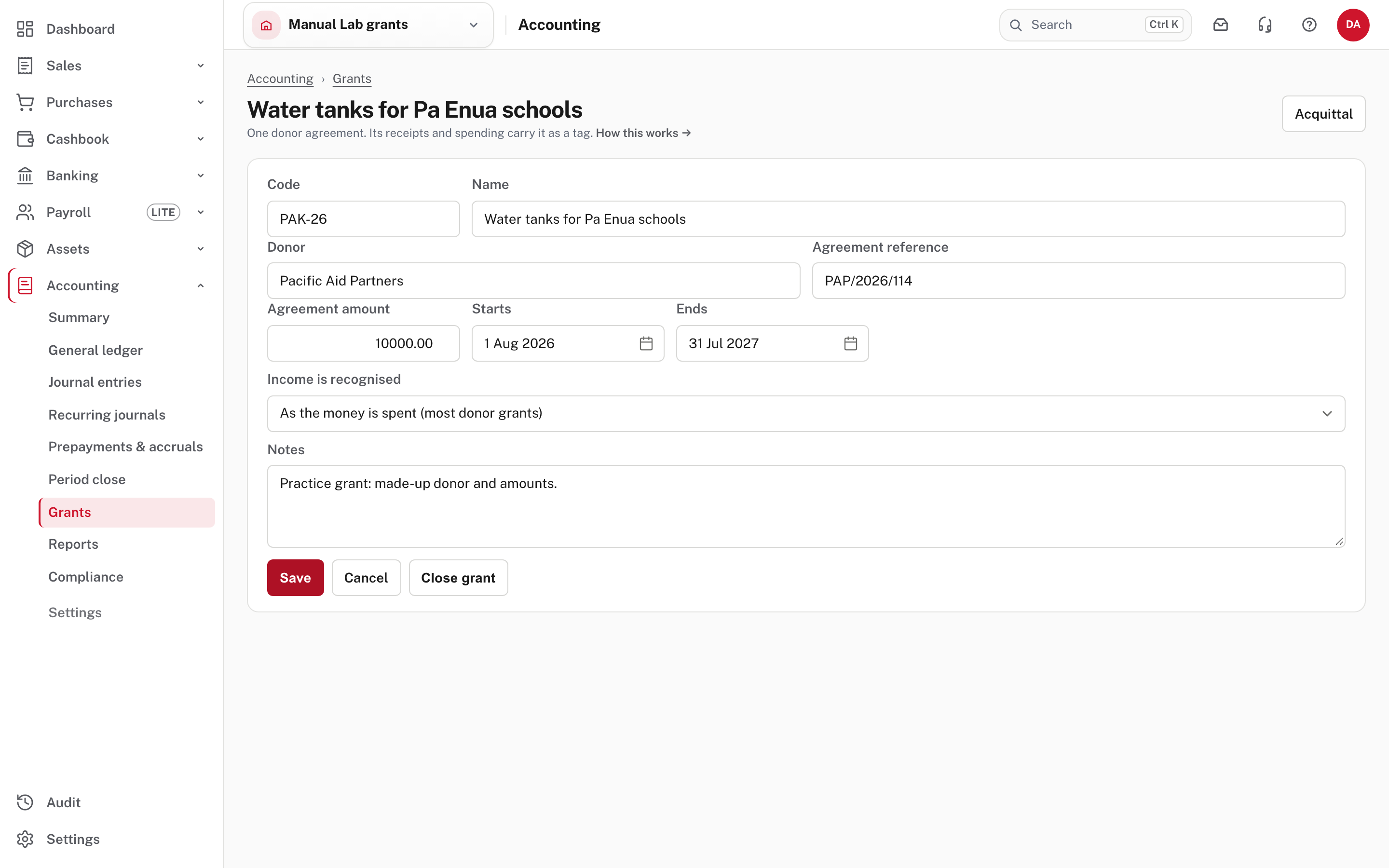Click into the Notes text area
The height and width of the screenshot is (868, 1389).
point(806,506)
